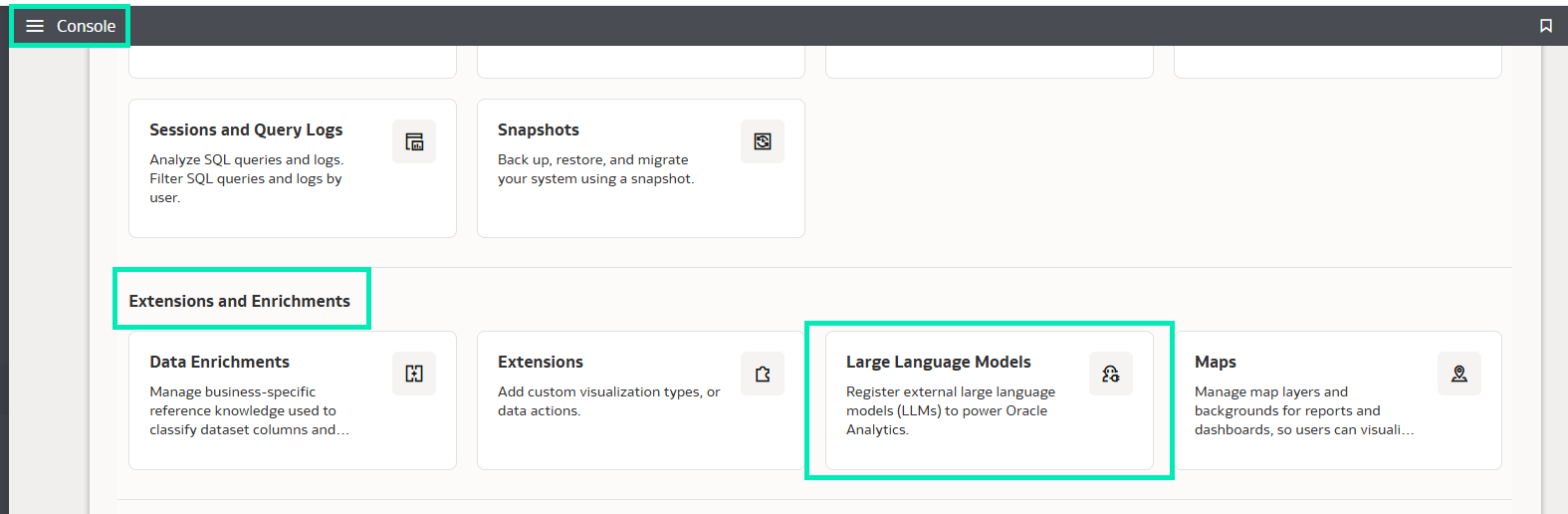
Task: Click the Extensions puzzle icon
Action: [763, 374]
